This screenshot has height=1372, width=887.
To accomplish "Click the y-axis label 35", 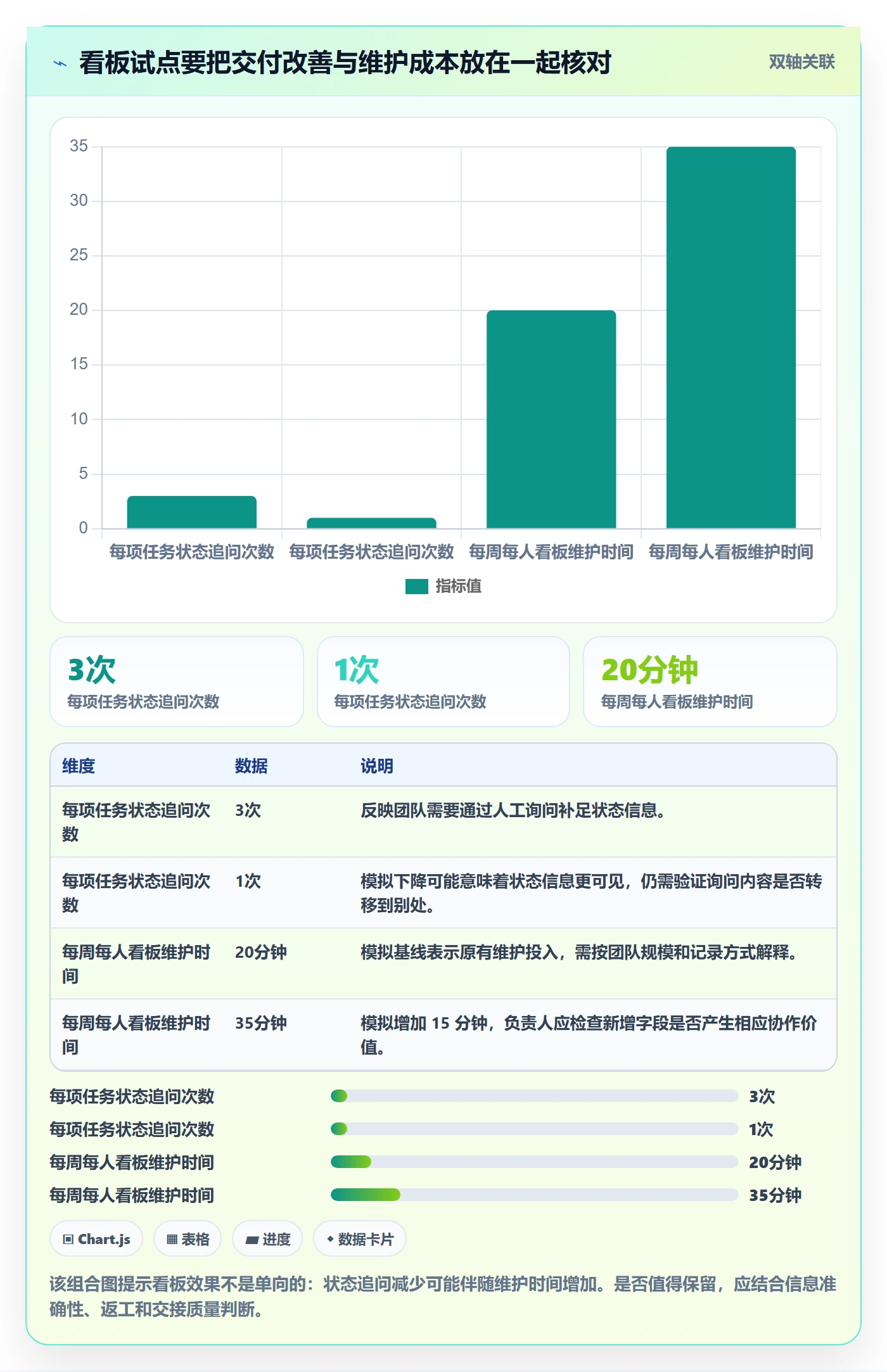I will pyautogui.click(x=79, y=146).
